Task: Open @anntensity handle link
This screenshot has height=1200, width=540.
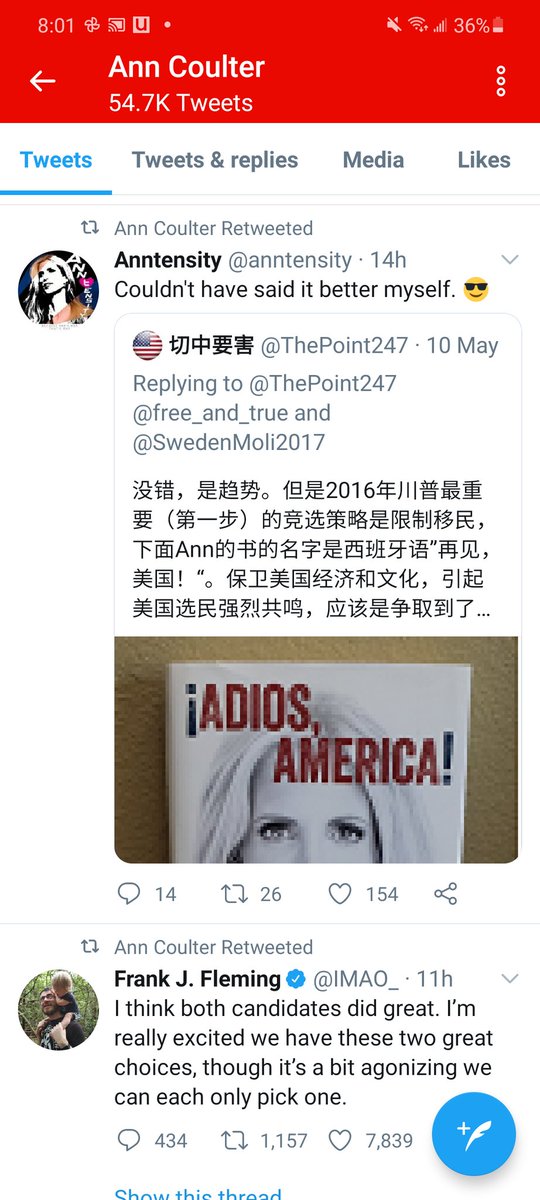Action: pos(290,260)
